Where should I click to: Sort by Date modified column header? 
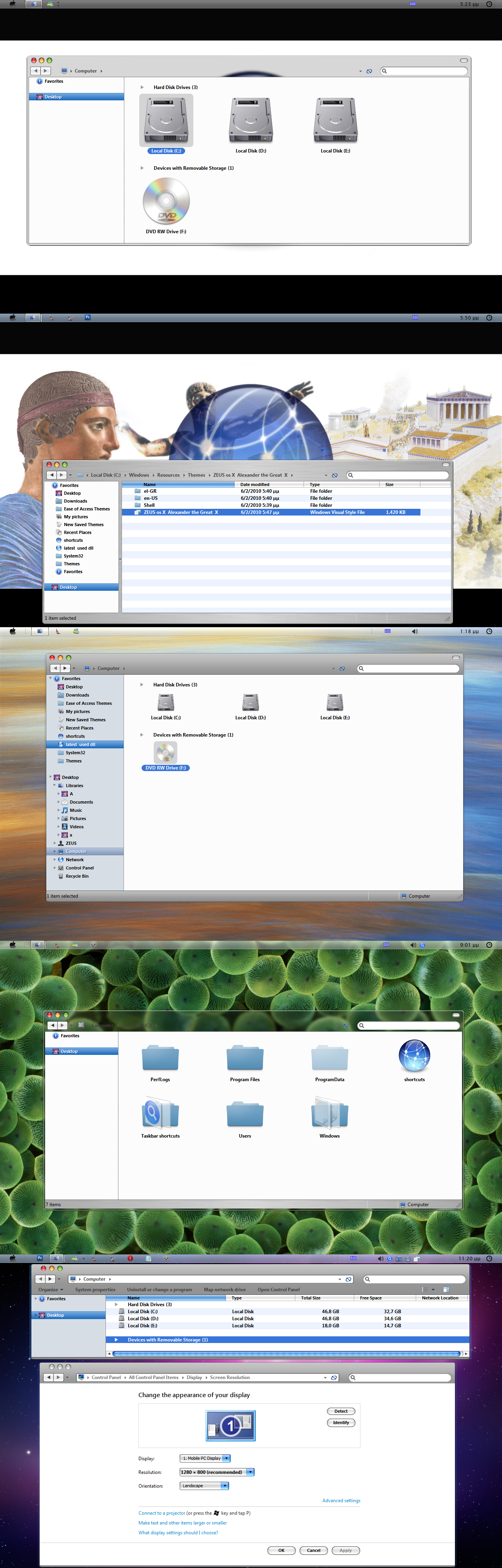(x=269, y=485)
